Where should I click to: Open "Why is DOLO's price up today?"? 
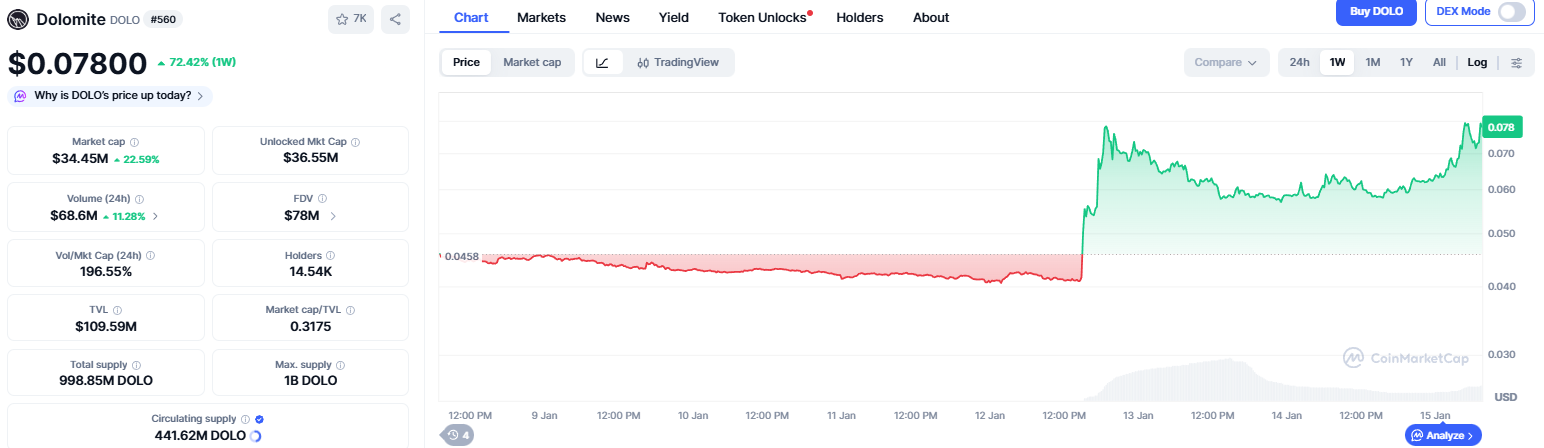pyautogui.click(x=110, y=96)
